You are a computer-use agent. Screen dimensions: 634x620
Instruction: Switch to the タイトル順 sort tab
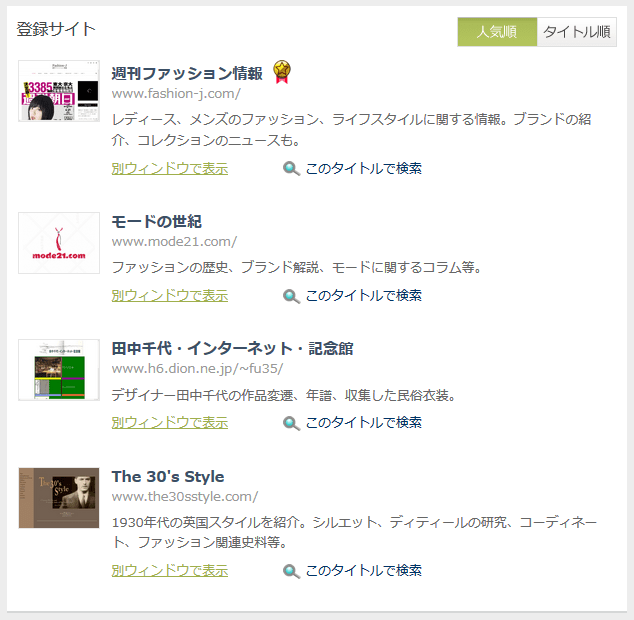click(577, 32)
